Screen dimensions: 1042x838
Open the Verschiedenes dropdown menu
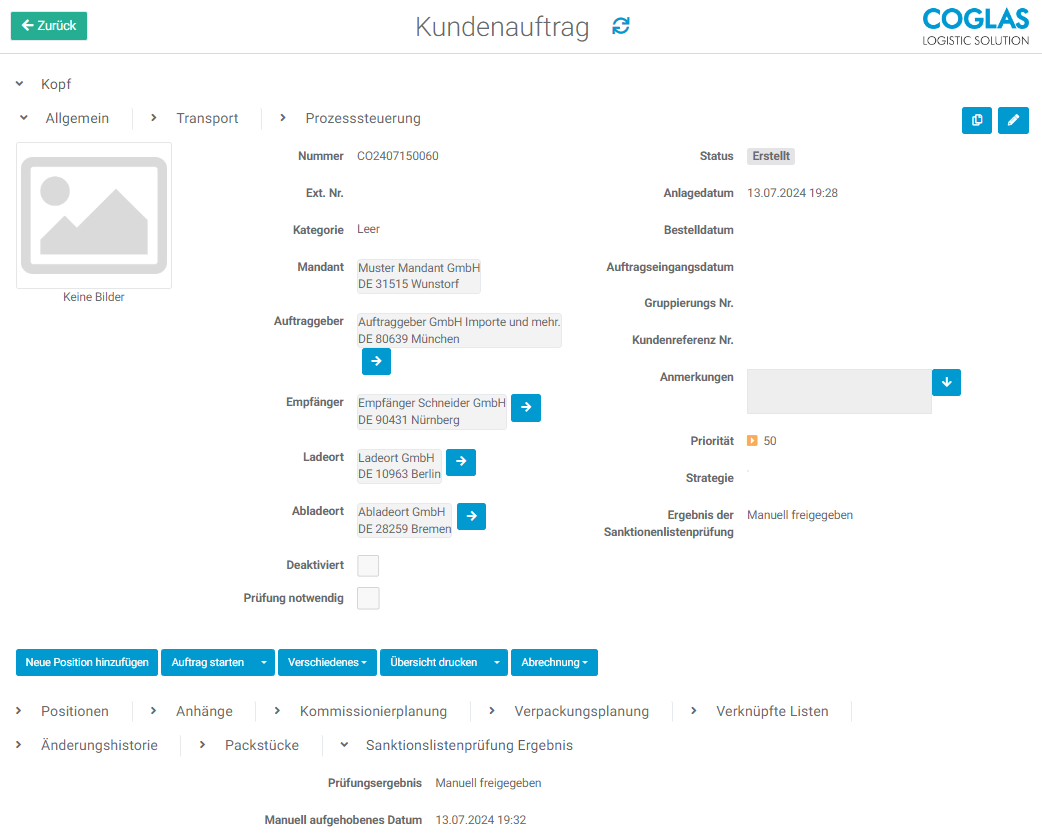click(x=327, y=663)
